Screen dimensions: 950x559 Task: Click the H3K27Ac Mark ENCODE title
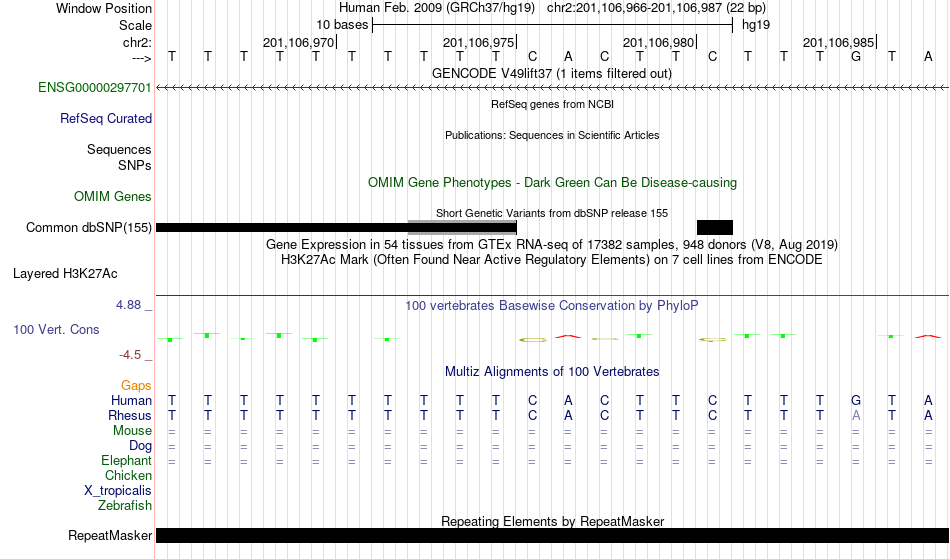click(x=552, y=260)
